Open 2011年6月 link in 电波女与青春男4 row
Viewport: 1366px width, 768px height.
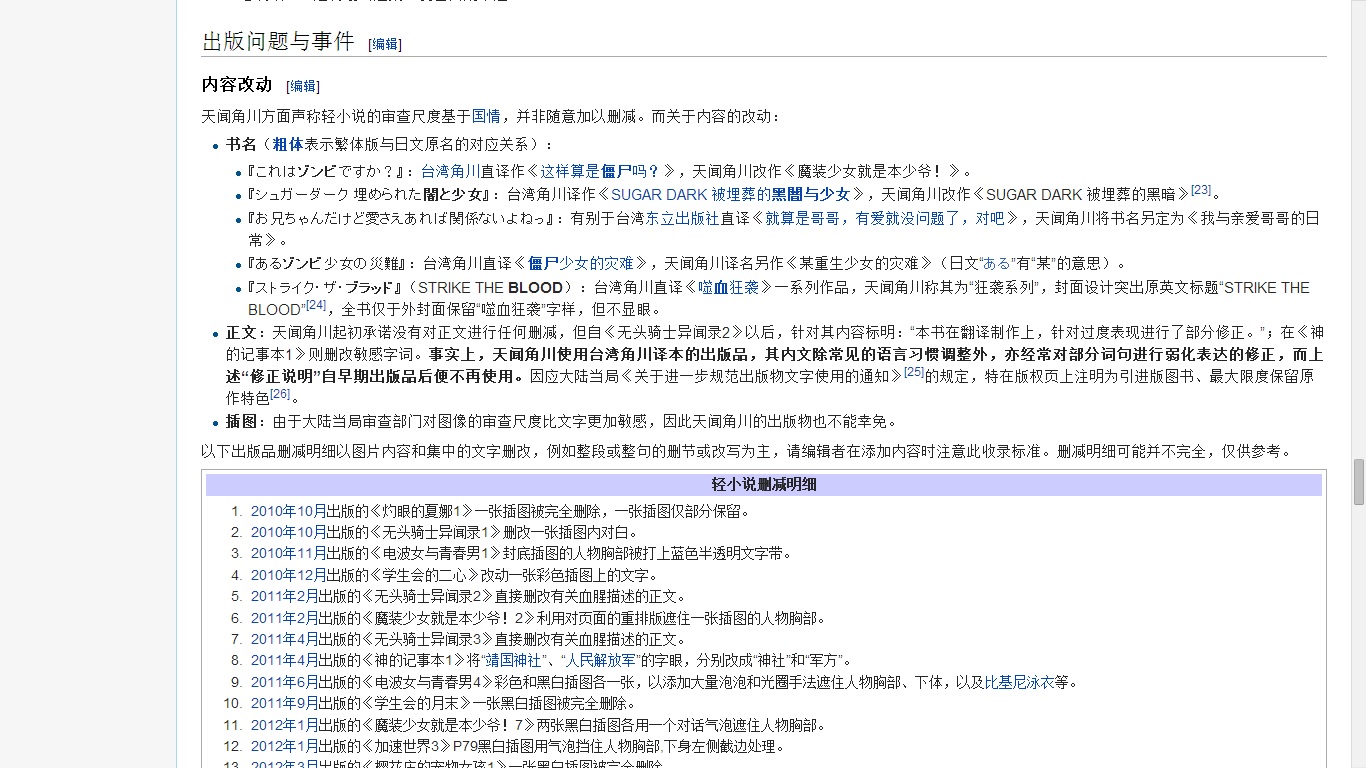285,683
